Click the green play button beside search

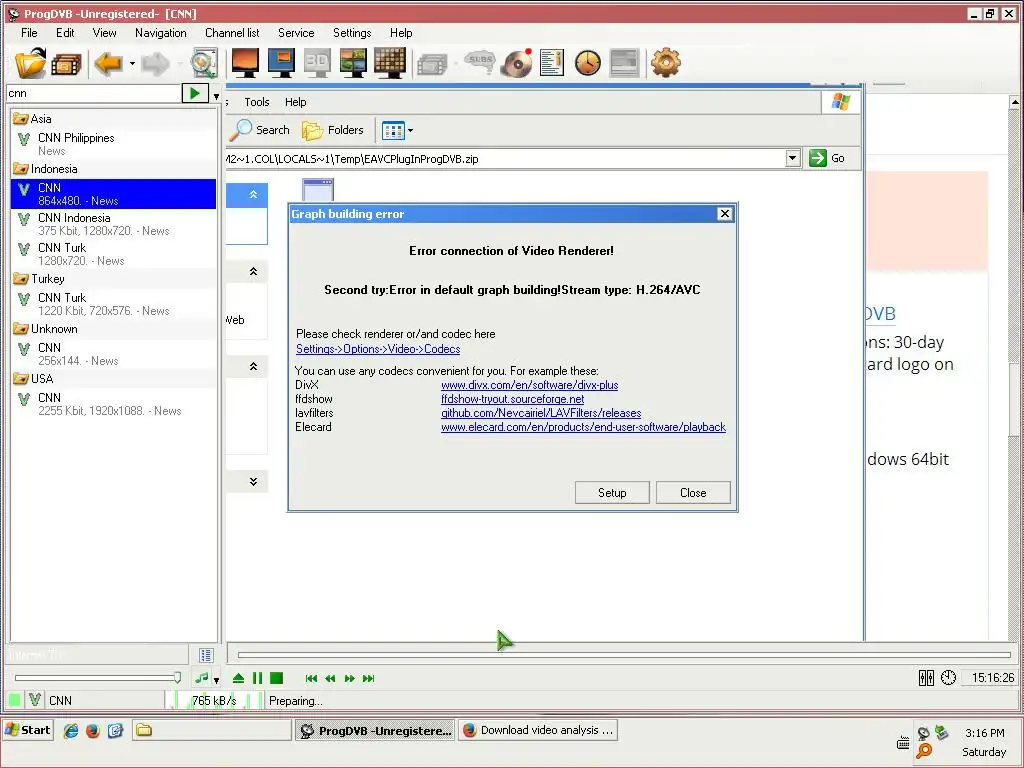195,93
